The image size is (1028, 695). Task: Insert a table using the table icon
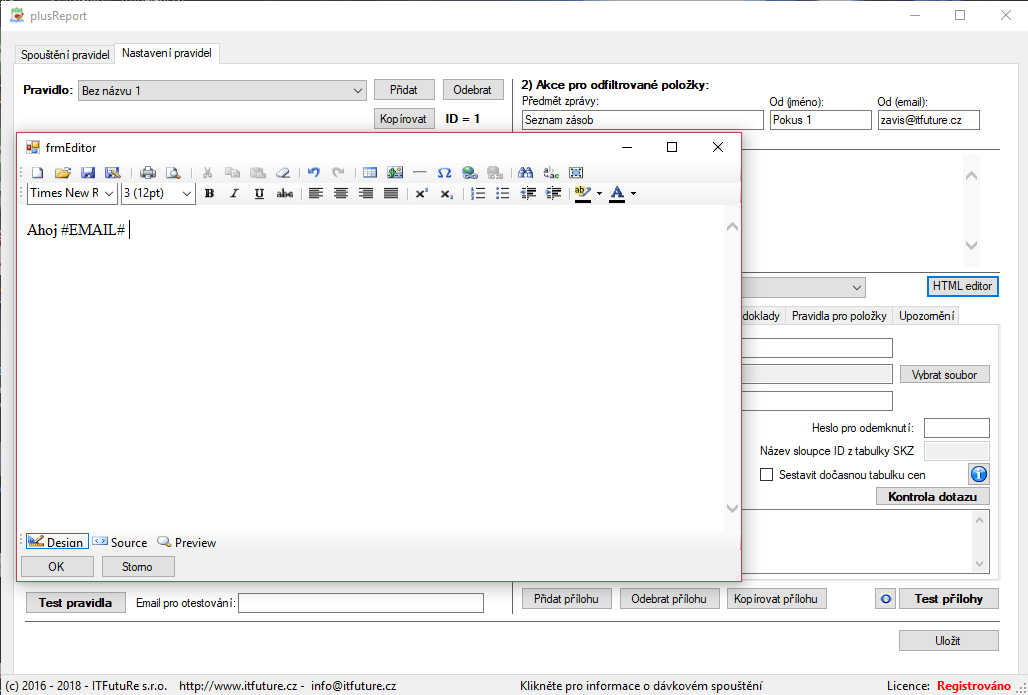[370, 172]
